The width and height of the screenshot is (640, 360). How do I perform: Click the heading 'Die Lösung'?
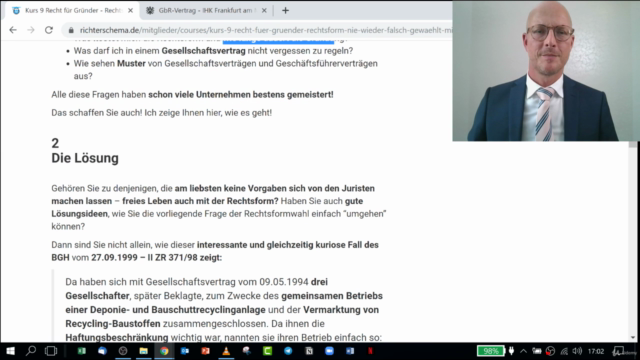tap(85, 158)
